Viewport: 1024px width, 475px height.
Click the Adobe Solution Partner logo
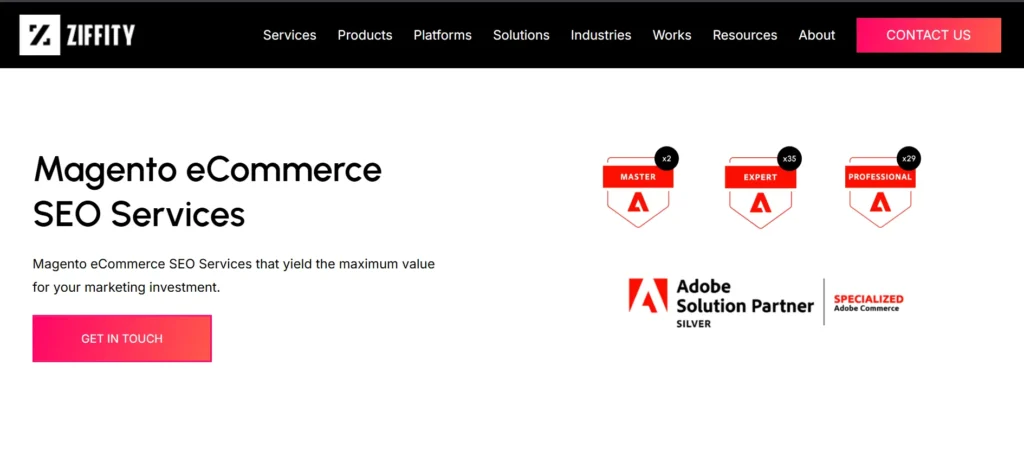[720, 302]
